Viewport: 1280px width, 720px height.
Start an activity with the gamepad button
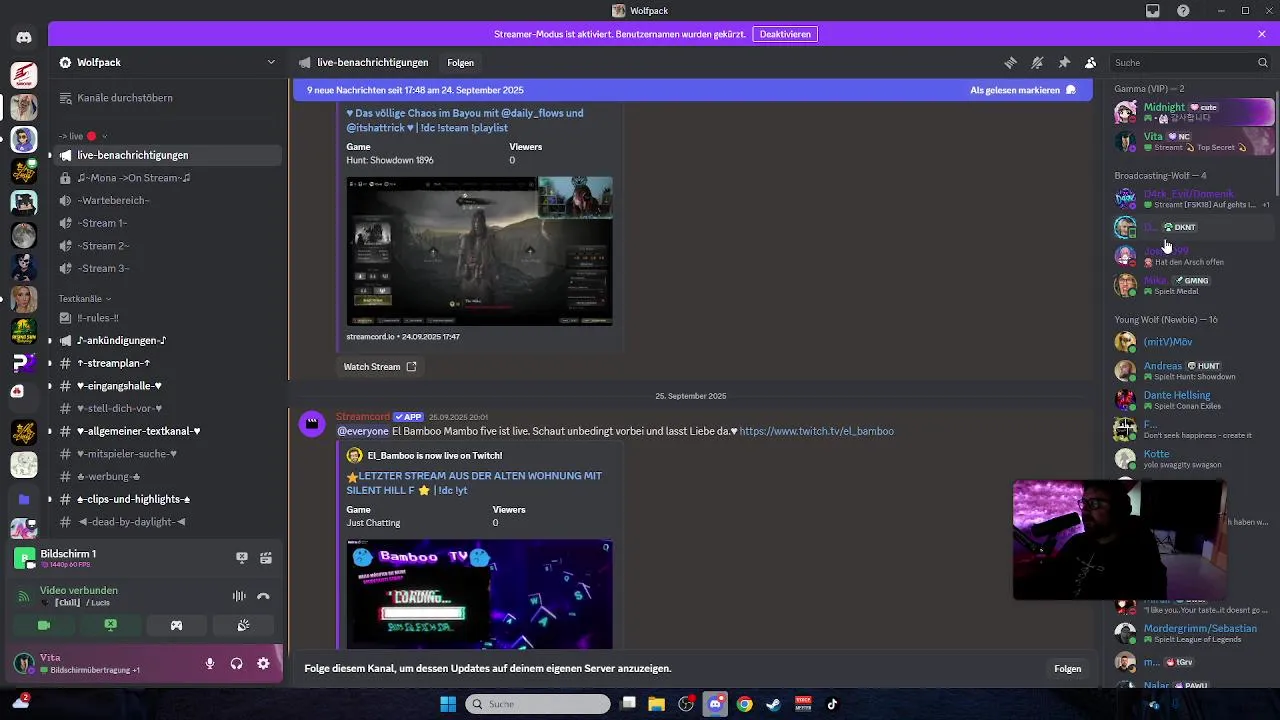177,625
